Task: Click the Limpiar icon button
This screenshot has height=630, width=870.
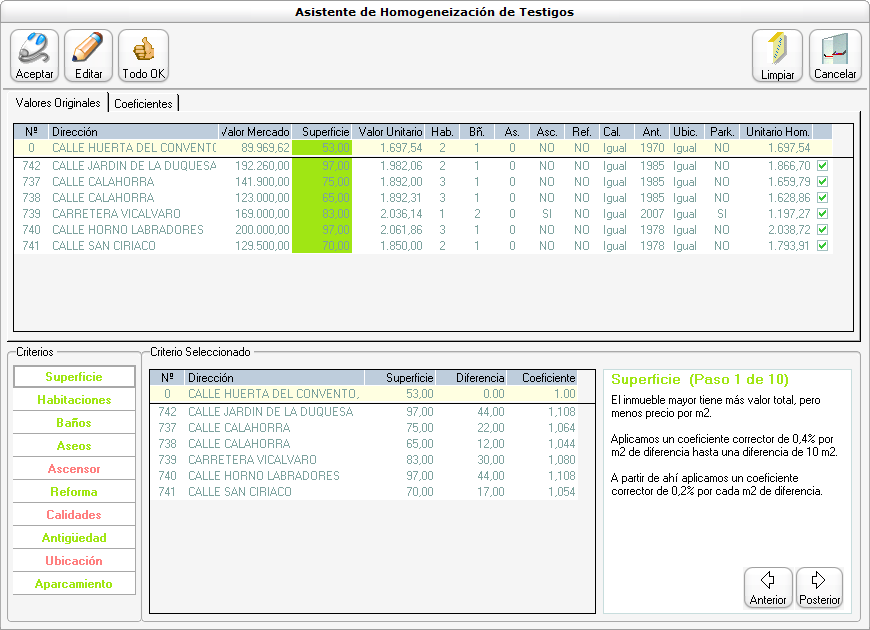Action: coord(777,55)
